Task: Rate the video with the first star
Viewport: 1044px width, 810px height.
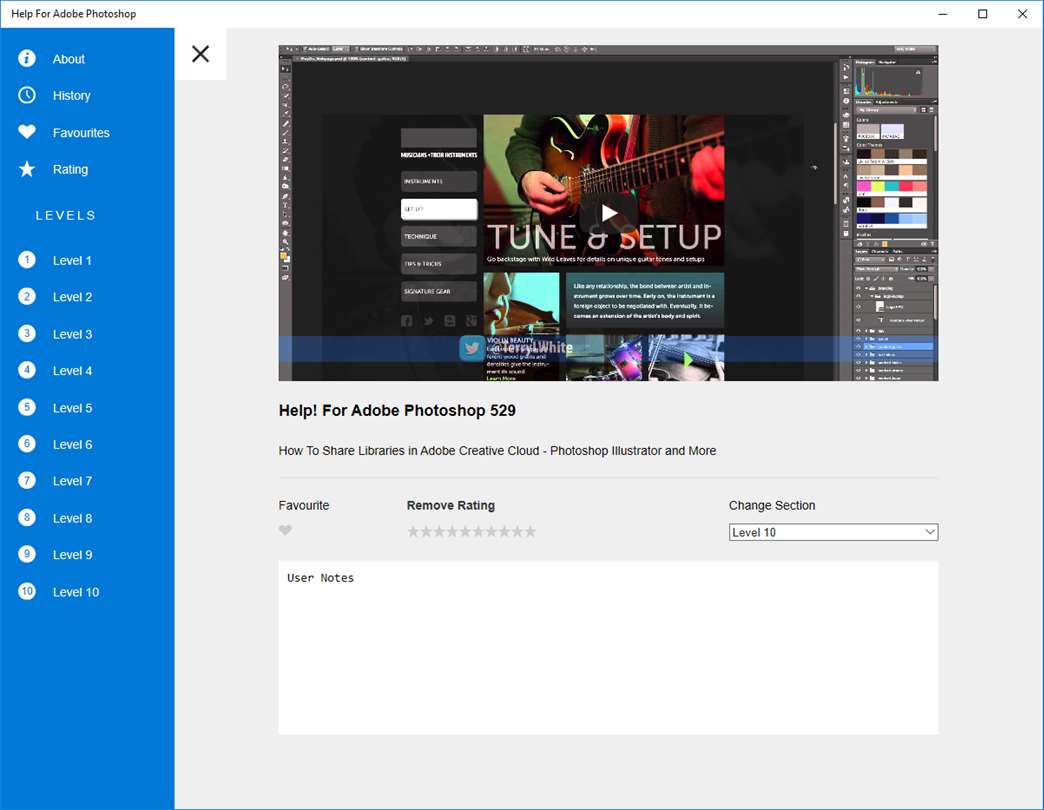Action: [x=413, y=532]
